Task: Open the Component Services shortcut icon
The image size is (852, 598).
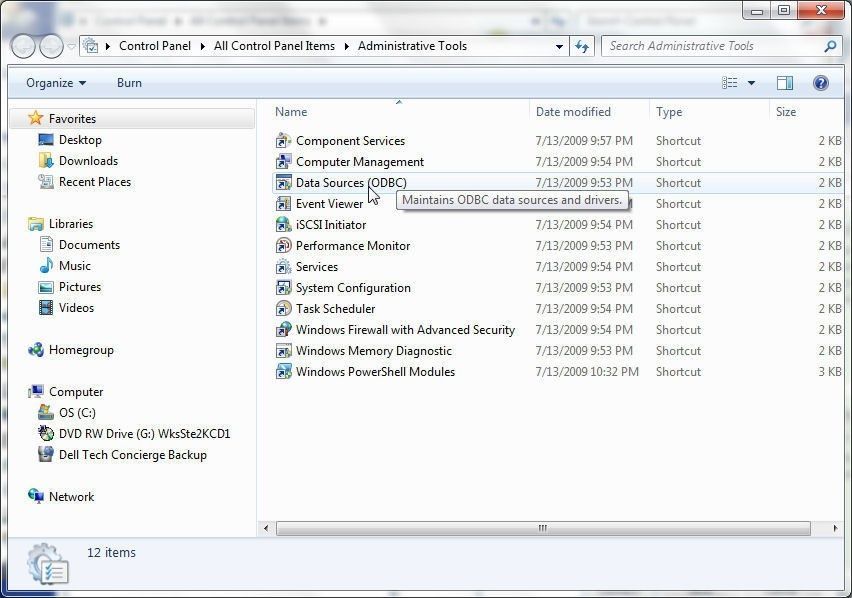Action: point(283,141)
